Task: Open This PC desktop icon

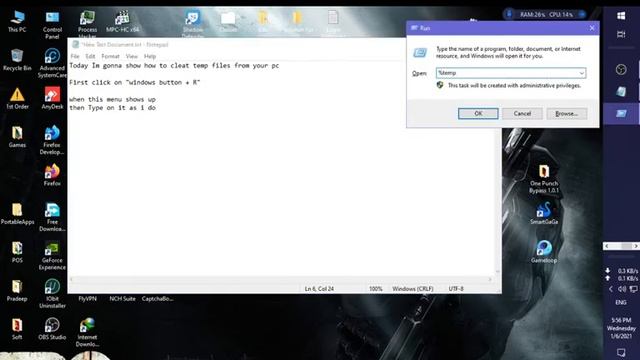Action: (17, 21)
